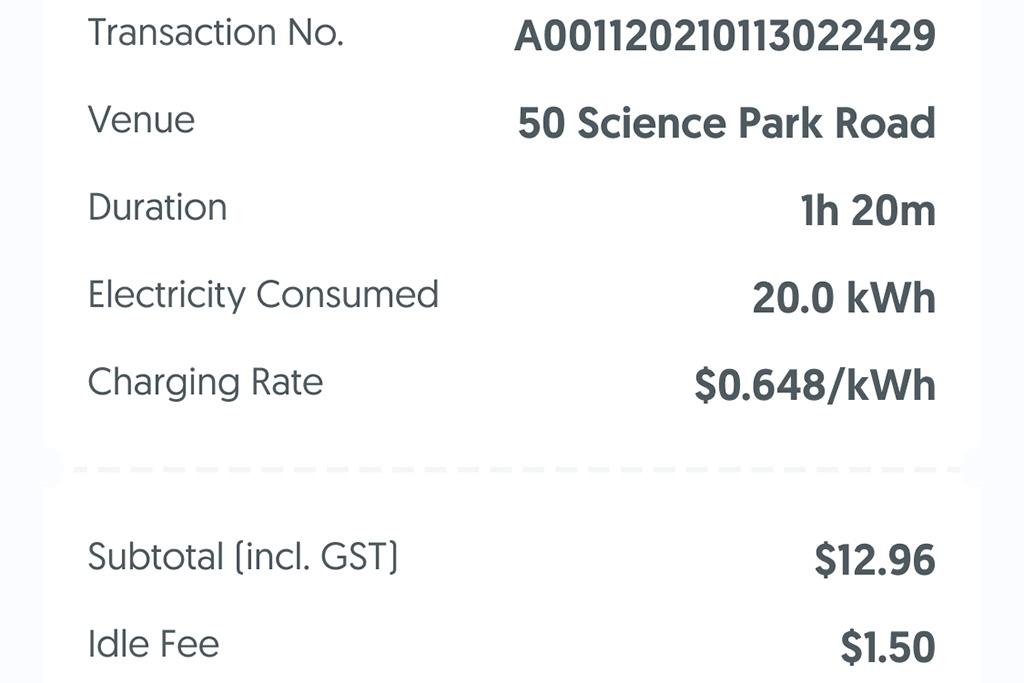
Task: Click the Transaction No. label
Action: tap(215, 33)
